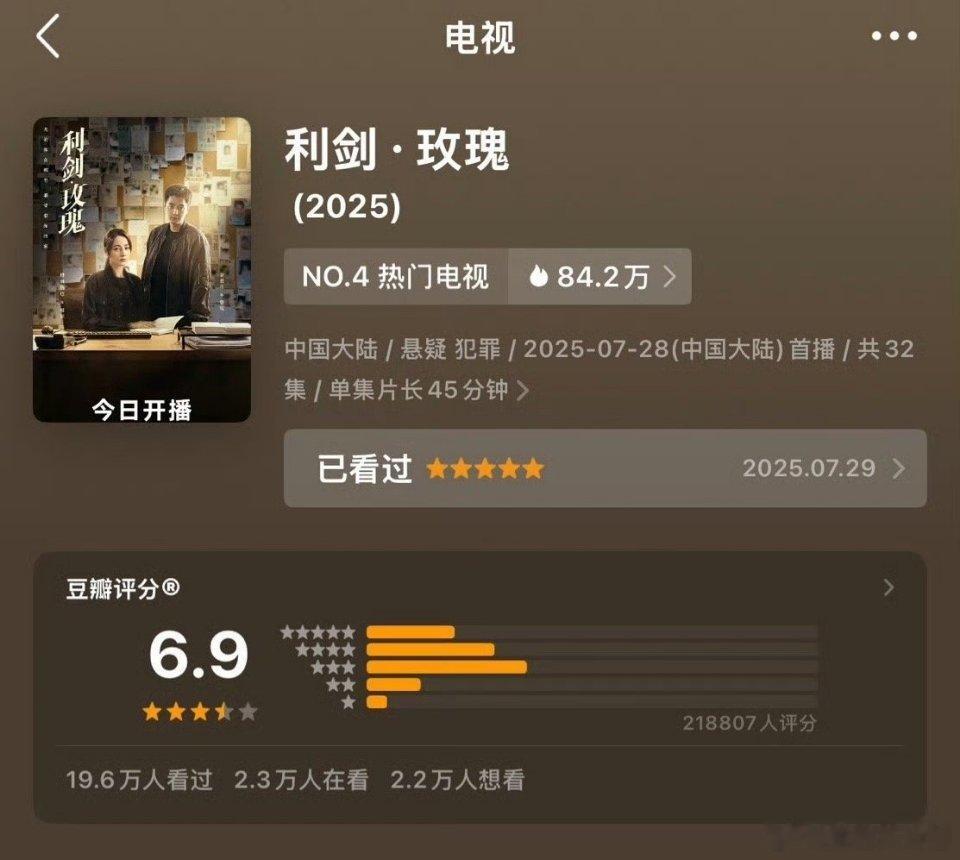Tap the flame popularity icon
The image size is (960, 860).
(538, 276)
